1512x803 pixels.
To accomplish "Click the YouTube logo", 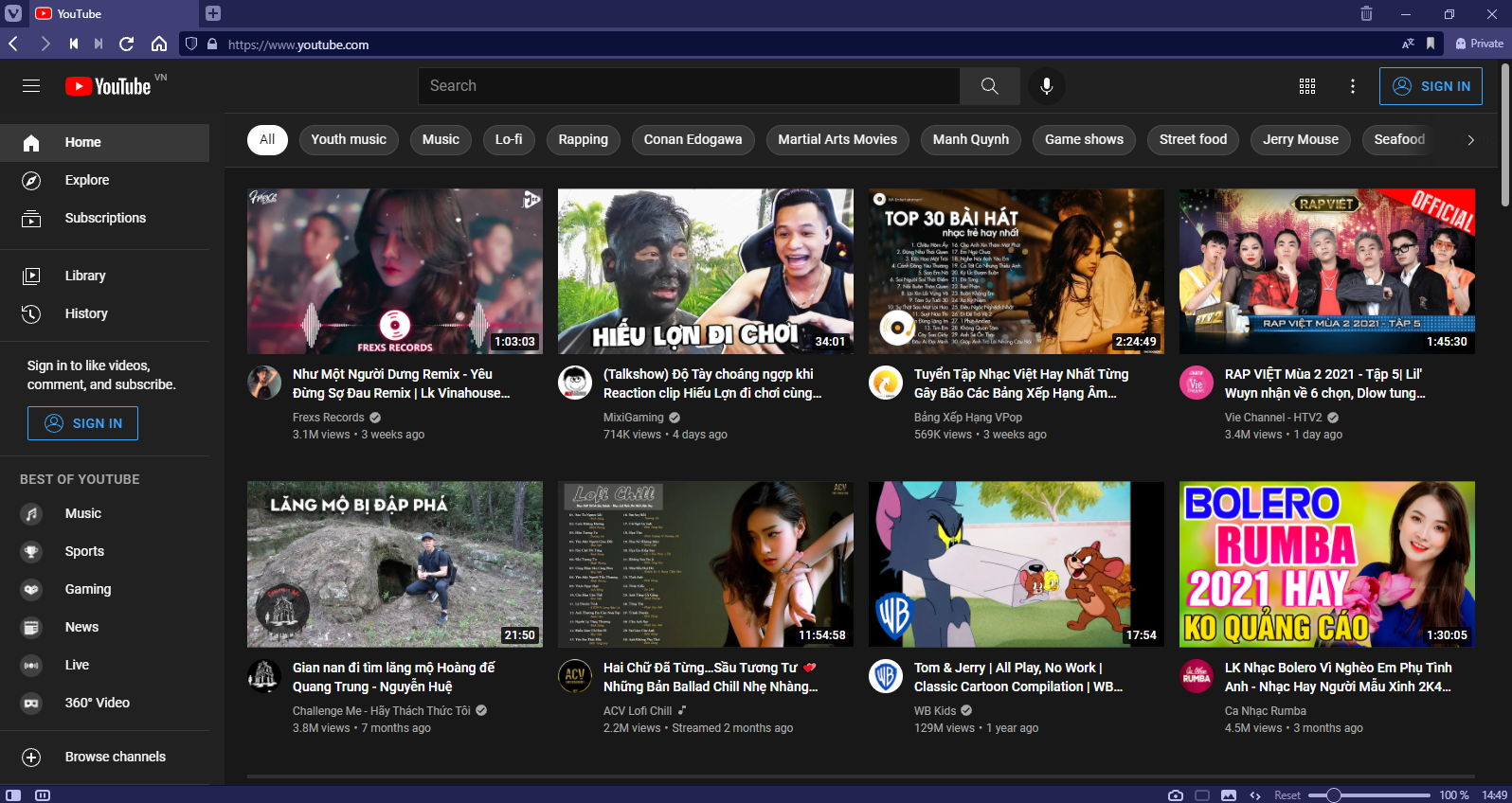I will [x=108, y=86].
